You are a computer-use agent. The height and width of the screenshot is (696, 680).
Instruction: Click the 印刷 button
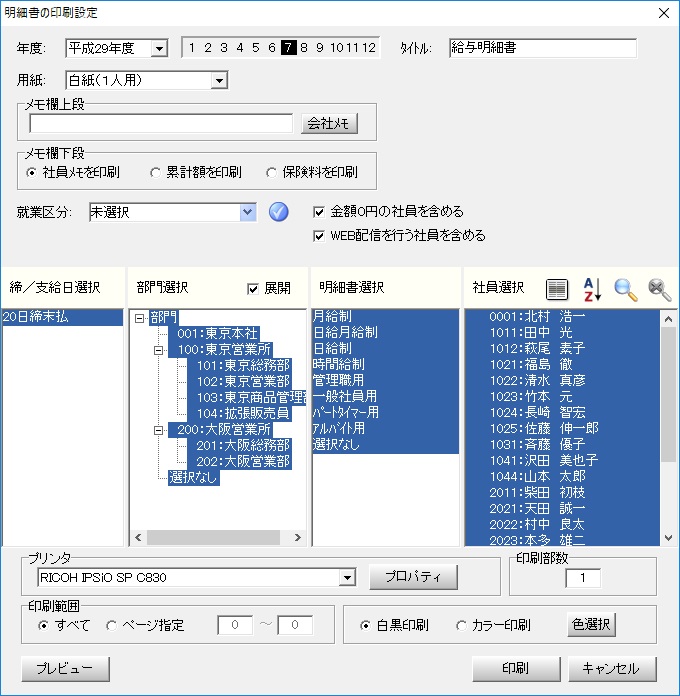(516, 669)
